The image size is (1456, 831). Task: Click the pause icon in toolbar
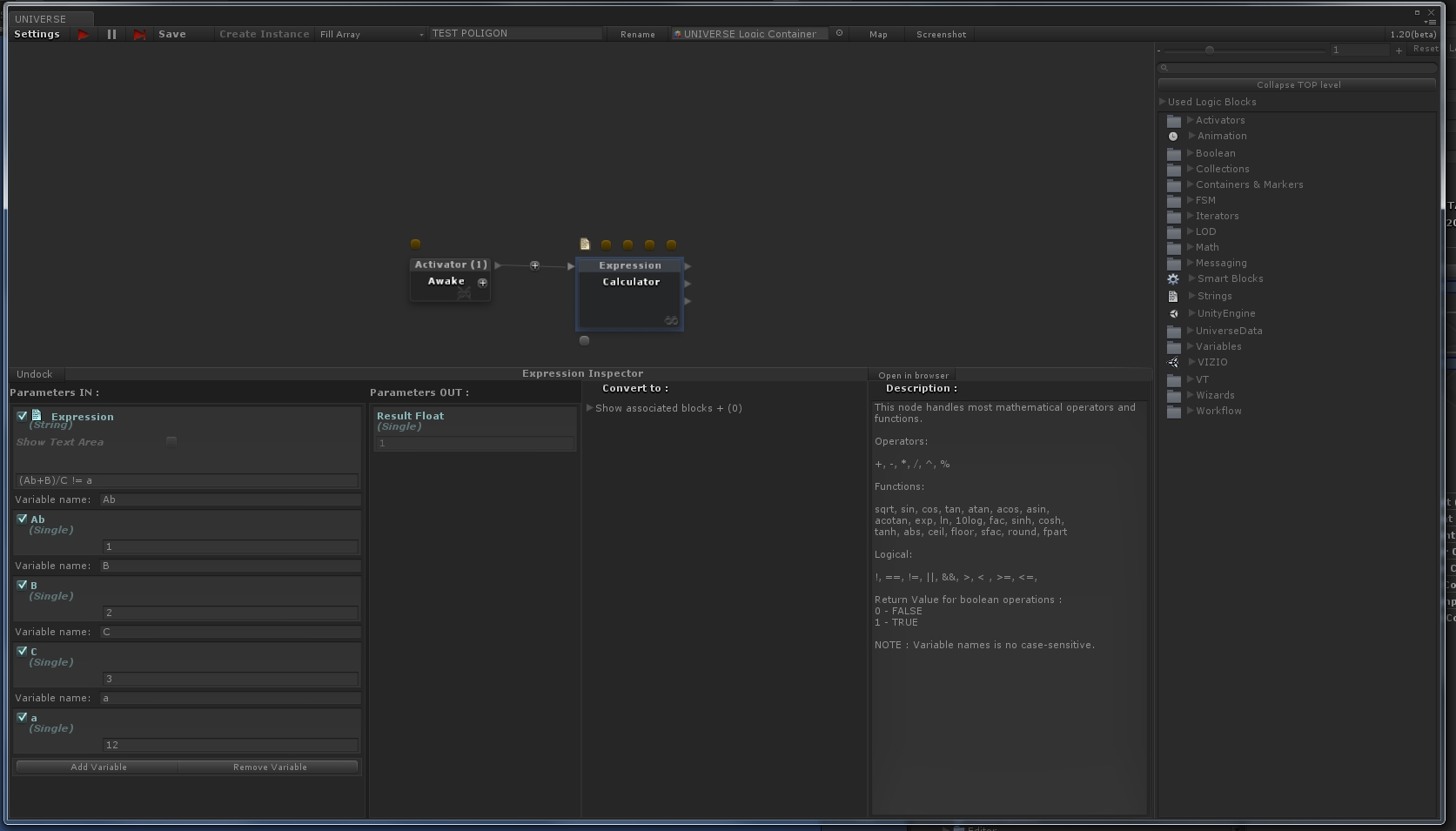point(111,35)
